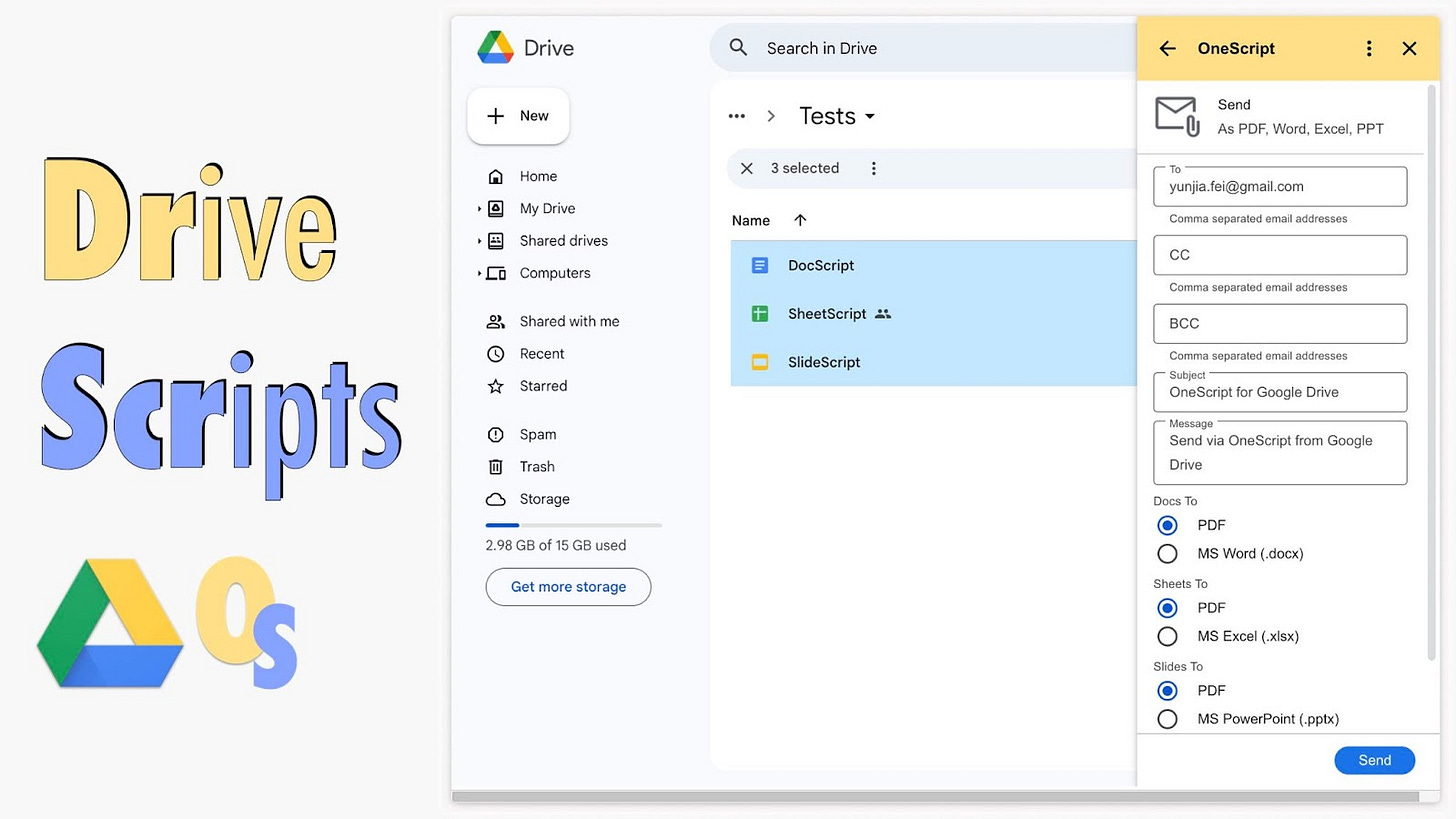Click the bottom horizontal scrollbar
Viewport: 1456px width, 819px height.
(x=935, y=797)
